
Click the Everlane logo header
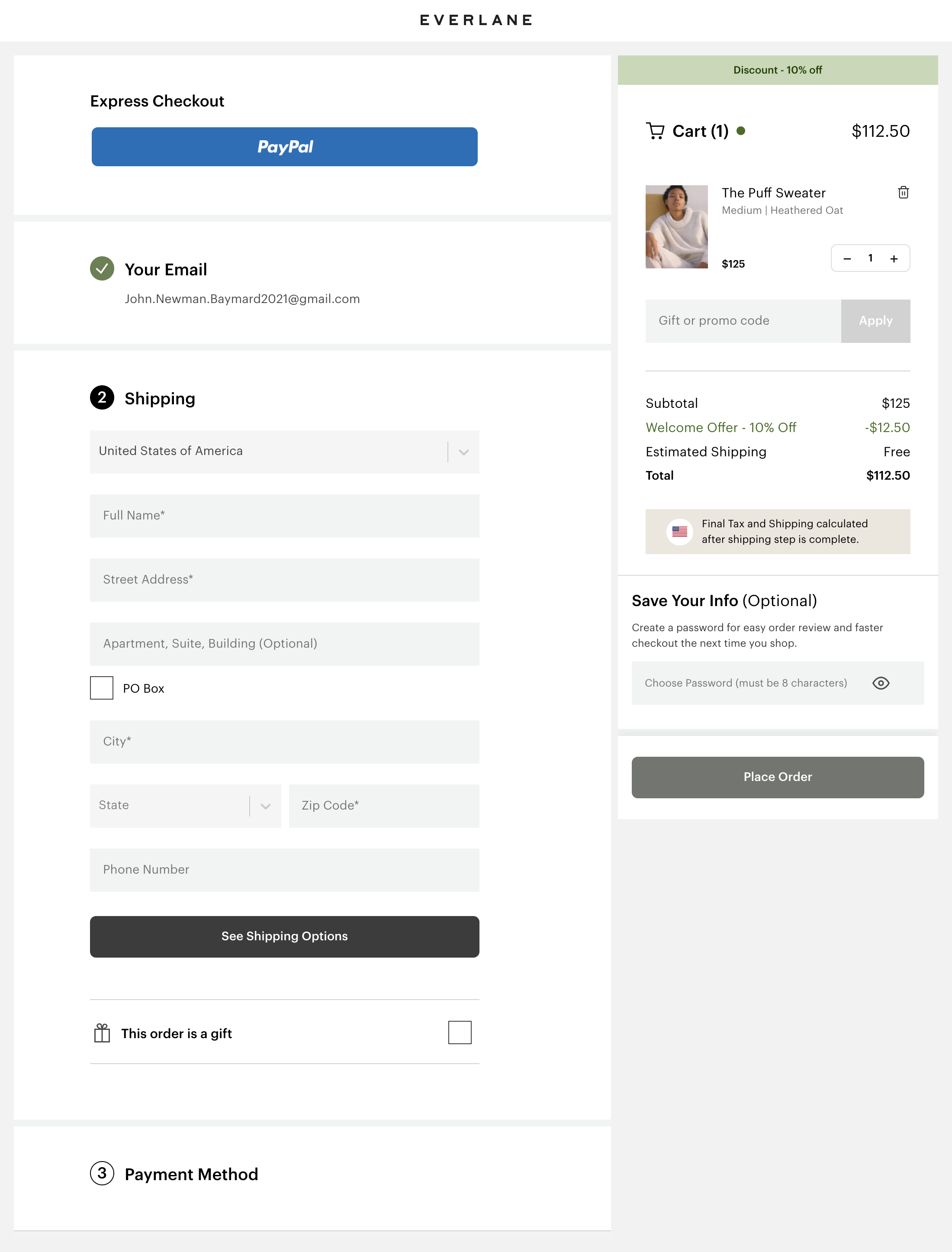(476, 20)
